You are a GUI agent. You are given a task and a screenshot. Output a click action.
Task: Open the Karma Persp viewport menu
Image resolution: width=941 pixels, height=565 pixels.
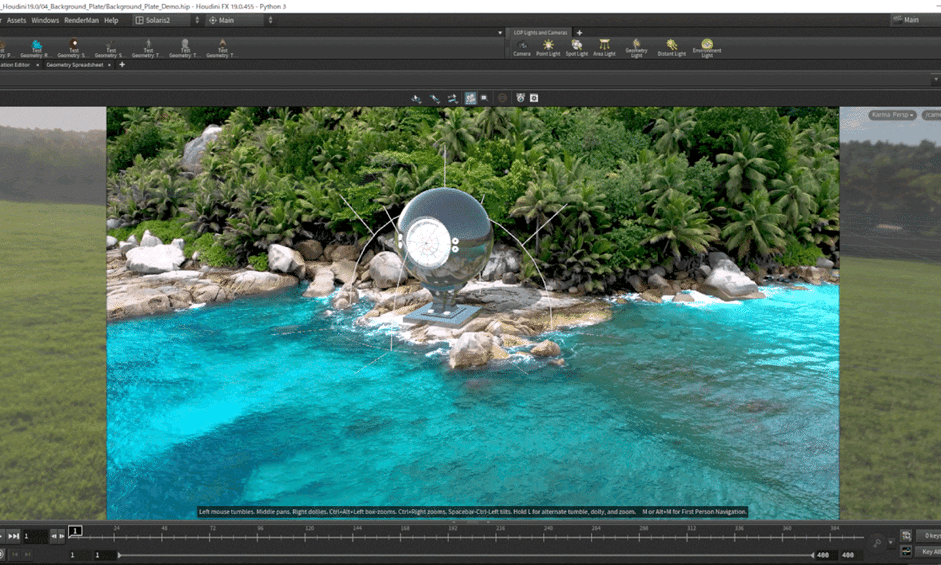[x=892, y=115]
